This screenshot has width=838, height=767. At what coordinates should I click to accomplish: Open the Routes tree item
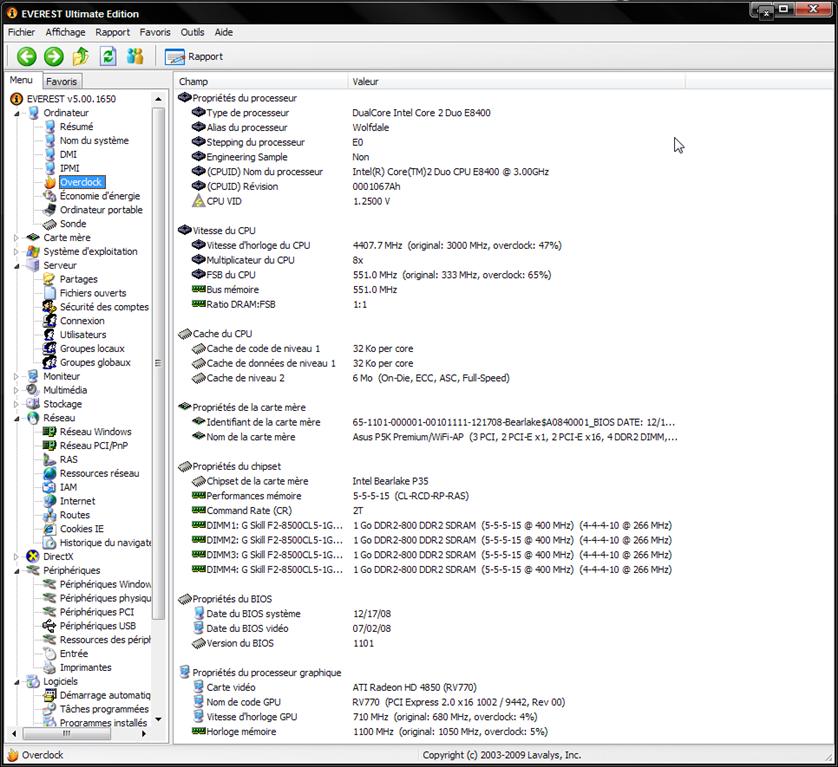pos(75,515)
